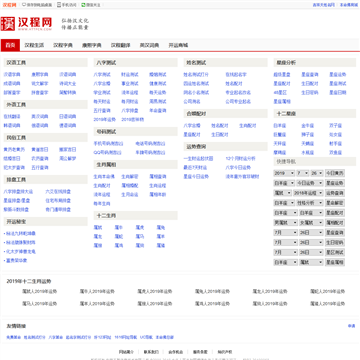This screenshot has height=360, width=360.
Task: Open the 事业测试 link
Action: (x=130, y=84)
